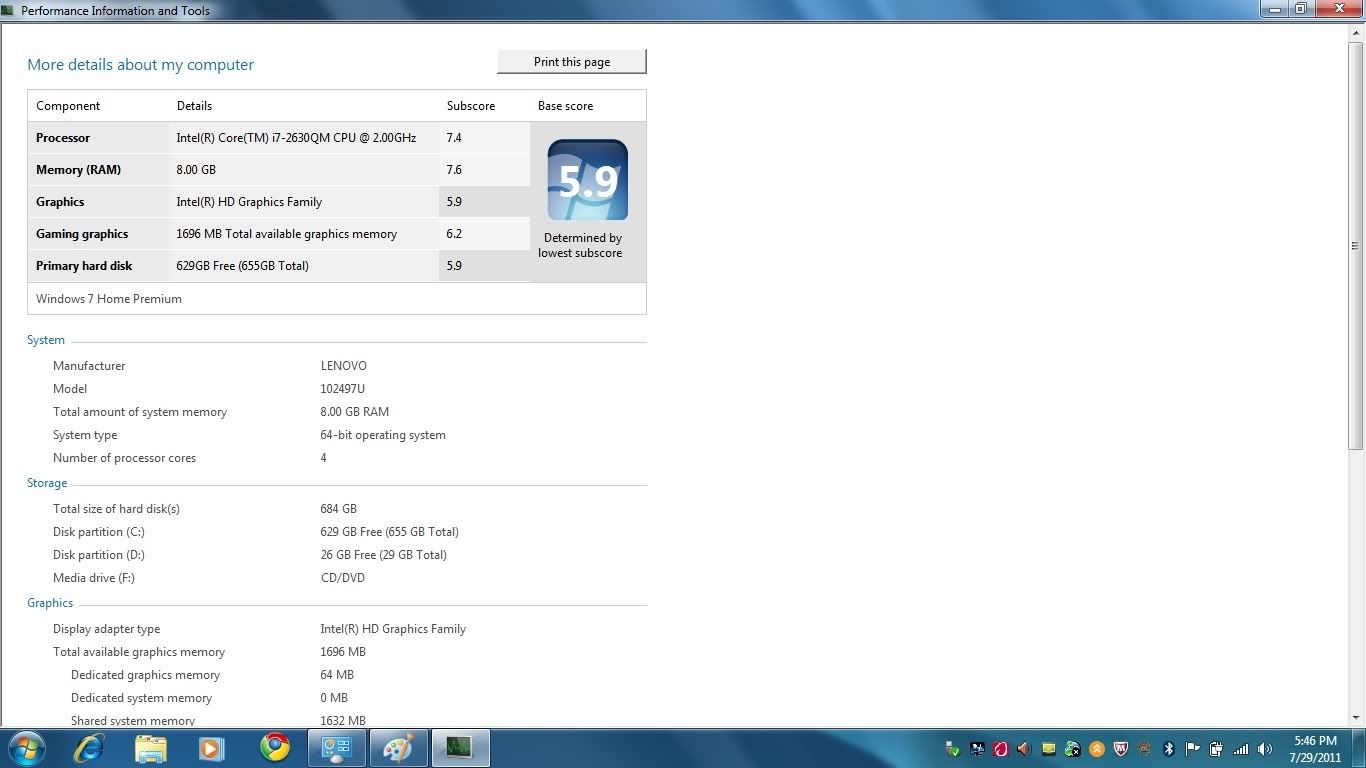Select Performance monitor taskbar window

[460, 748]
